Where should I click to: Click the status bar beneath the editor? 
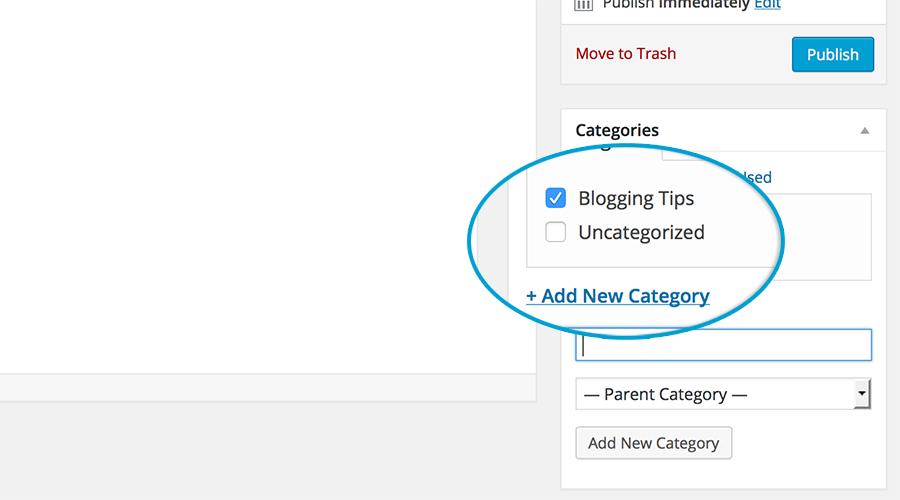pyautogui.click(x=268, y=387)
